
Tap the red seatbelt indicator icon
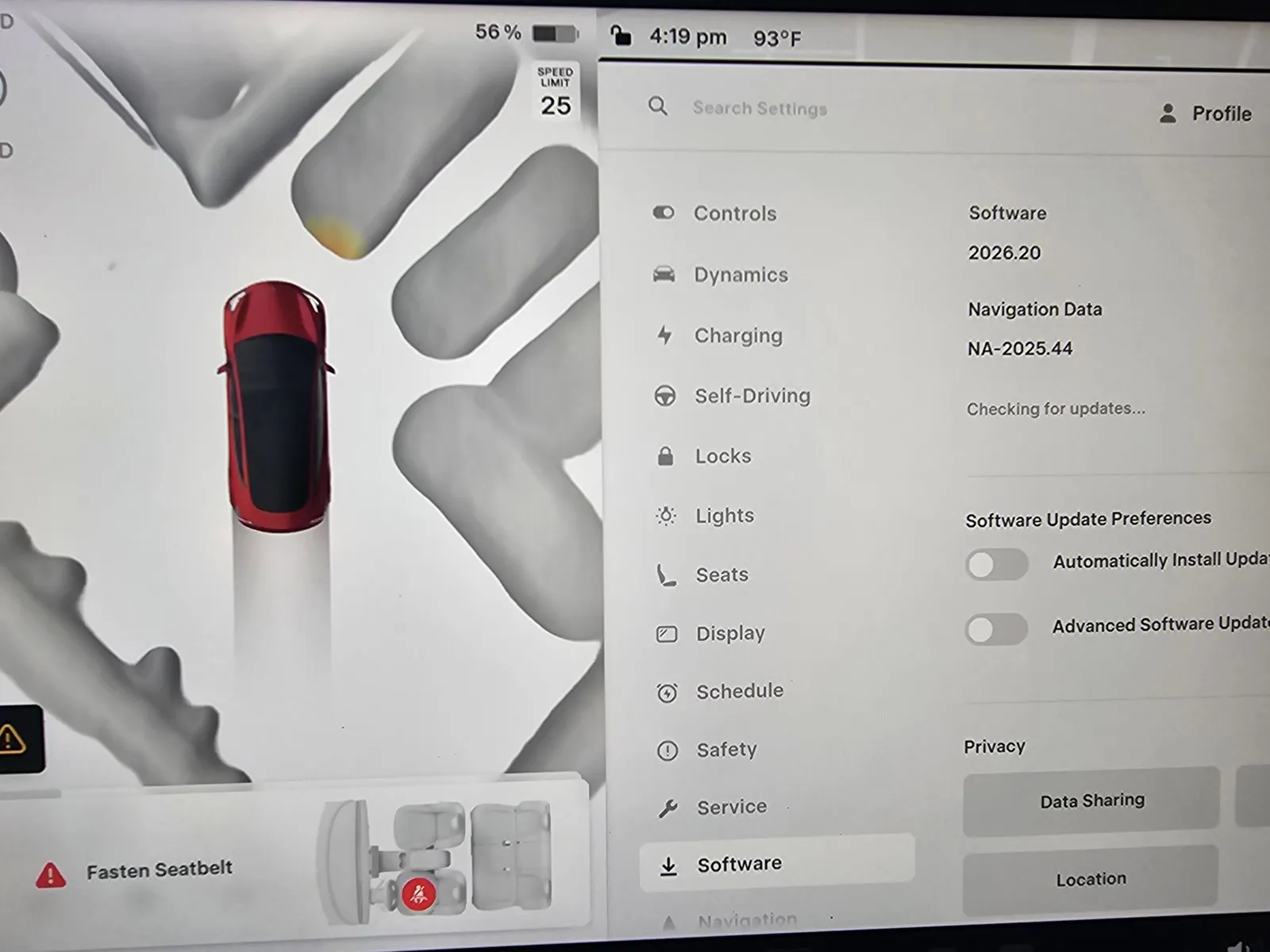point(418,894)
